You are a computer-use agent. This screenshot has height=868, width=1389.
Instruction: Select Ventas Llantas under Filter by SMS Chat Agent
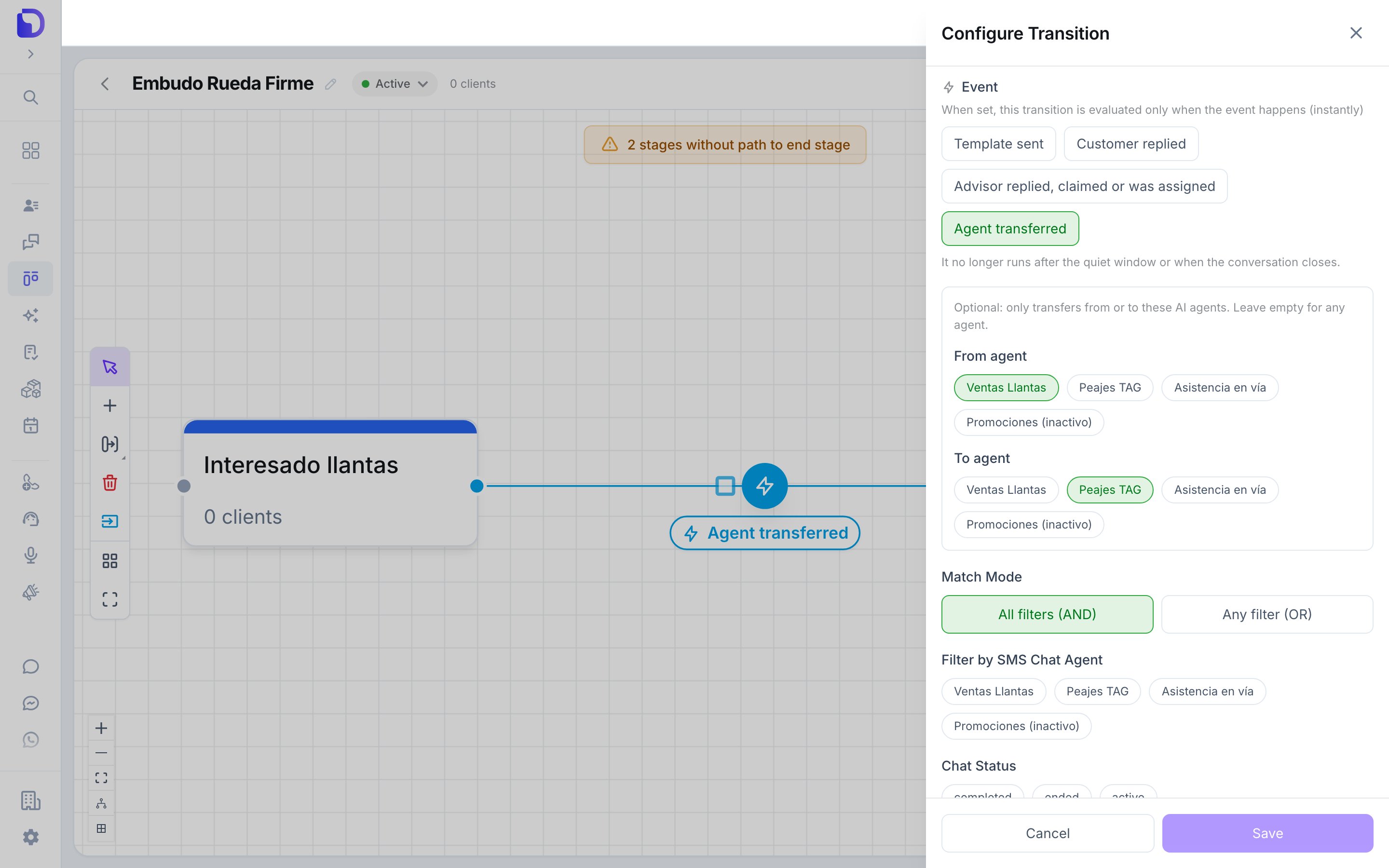(994, 691)
